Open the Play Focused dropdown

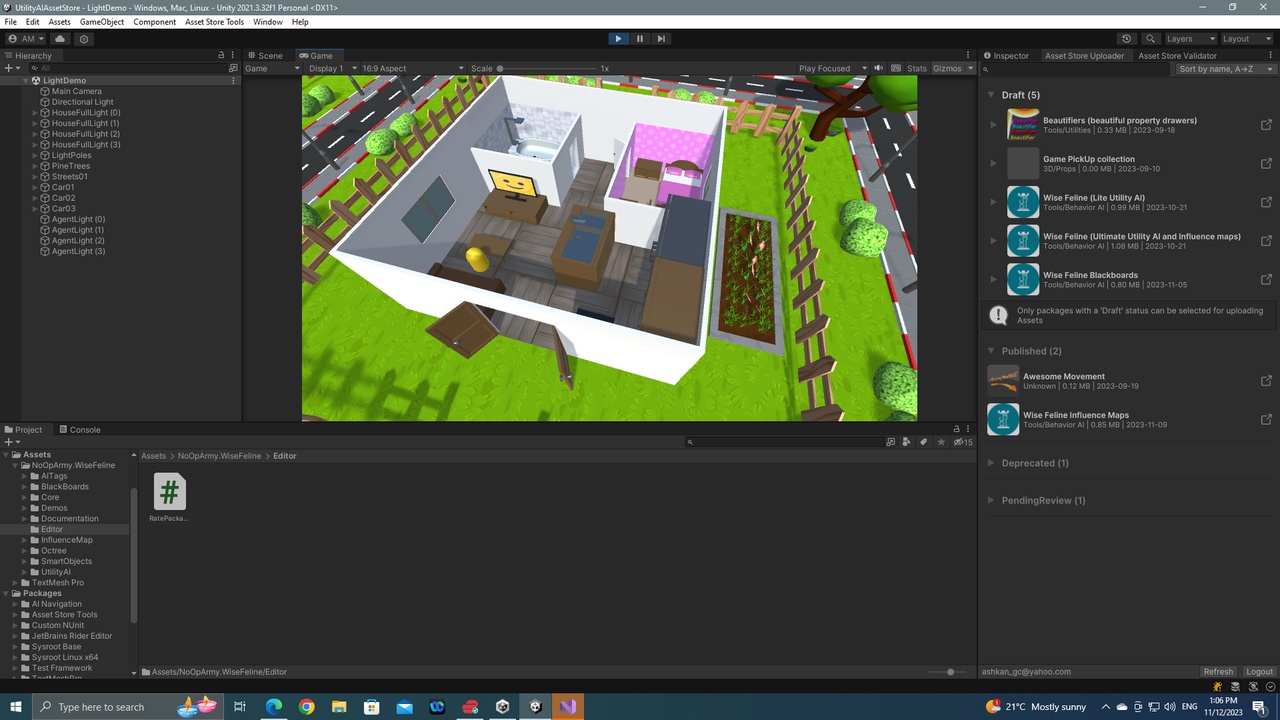tap(831, 68)
